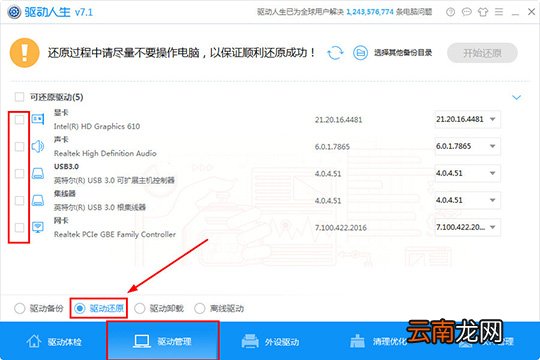Check the Intel HD Graphics 610 checkbox

coord(19,120)
